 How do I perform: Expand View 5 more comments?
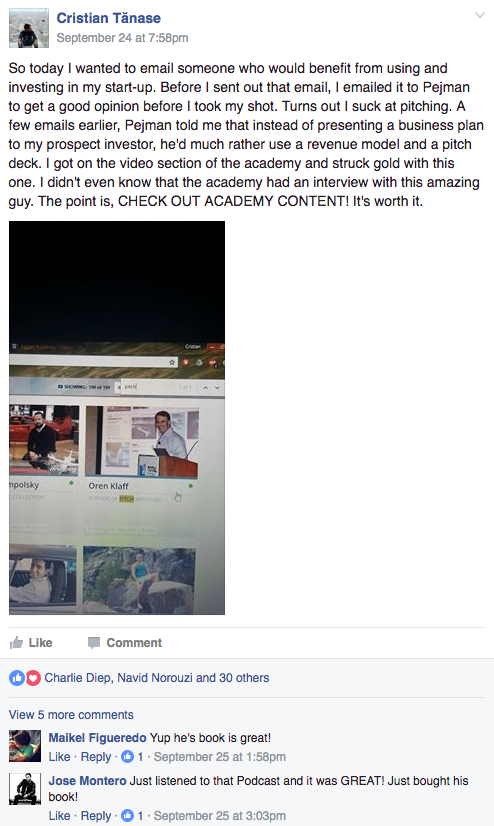tap(71, 715)
